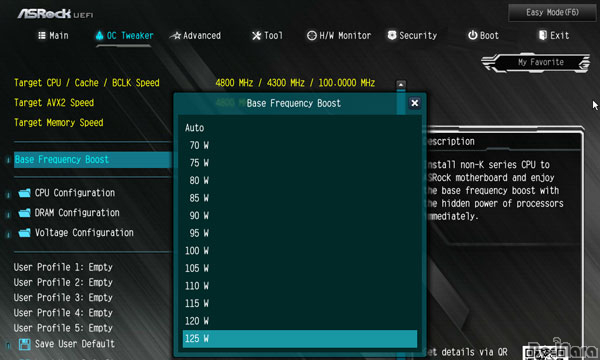This screenshot has width=600, height=360.
Task: Select the highlighted 125 W entry
Action: click(x=300, y=339)
